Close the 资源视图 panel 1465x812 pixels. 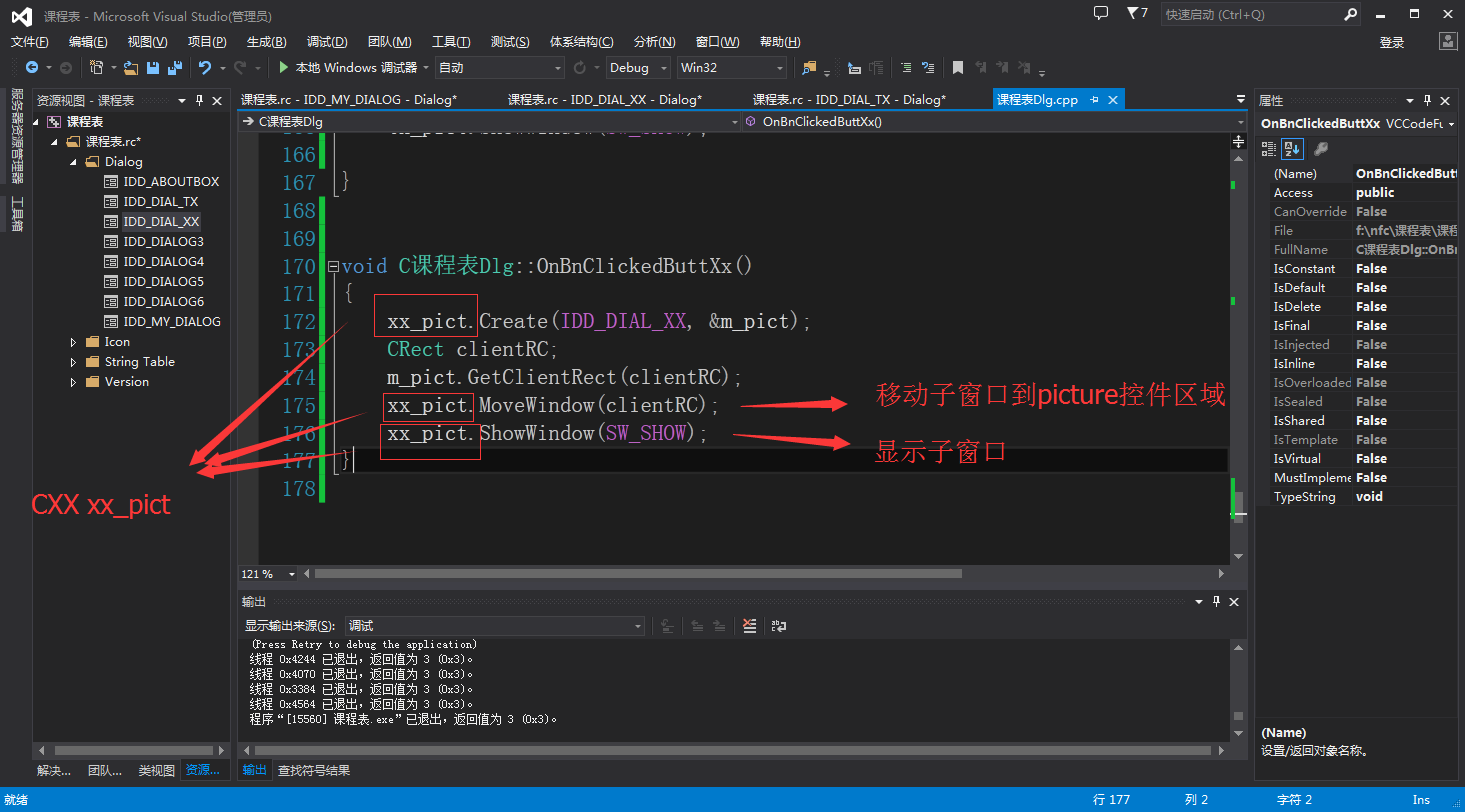[x=217, y=100]
